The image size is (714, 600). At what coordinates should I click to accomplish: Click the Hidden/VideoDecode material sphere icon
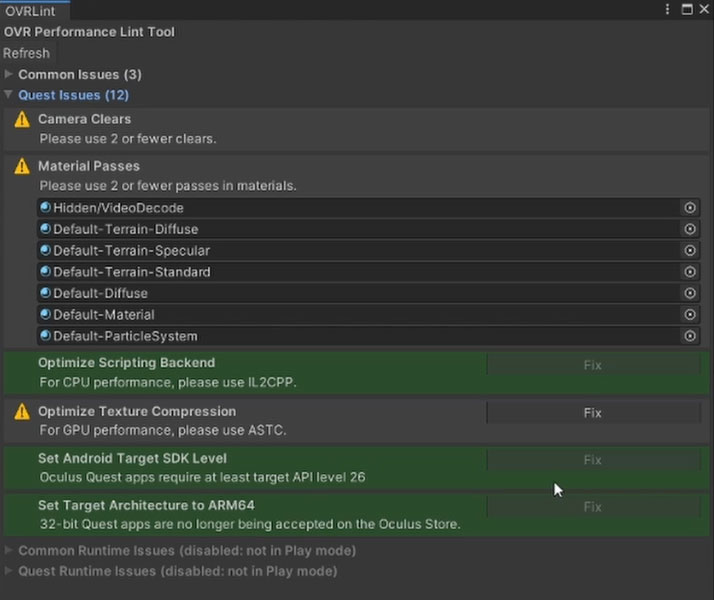(x=45, y=208)
